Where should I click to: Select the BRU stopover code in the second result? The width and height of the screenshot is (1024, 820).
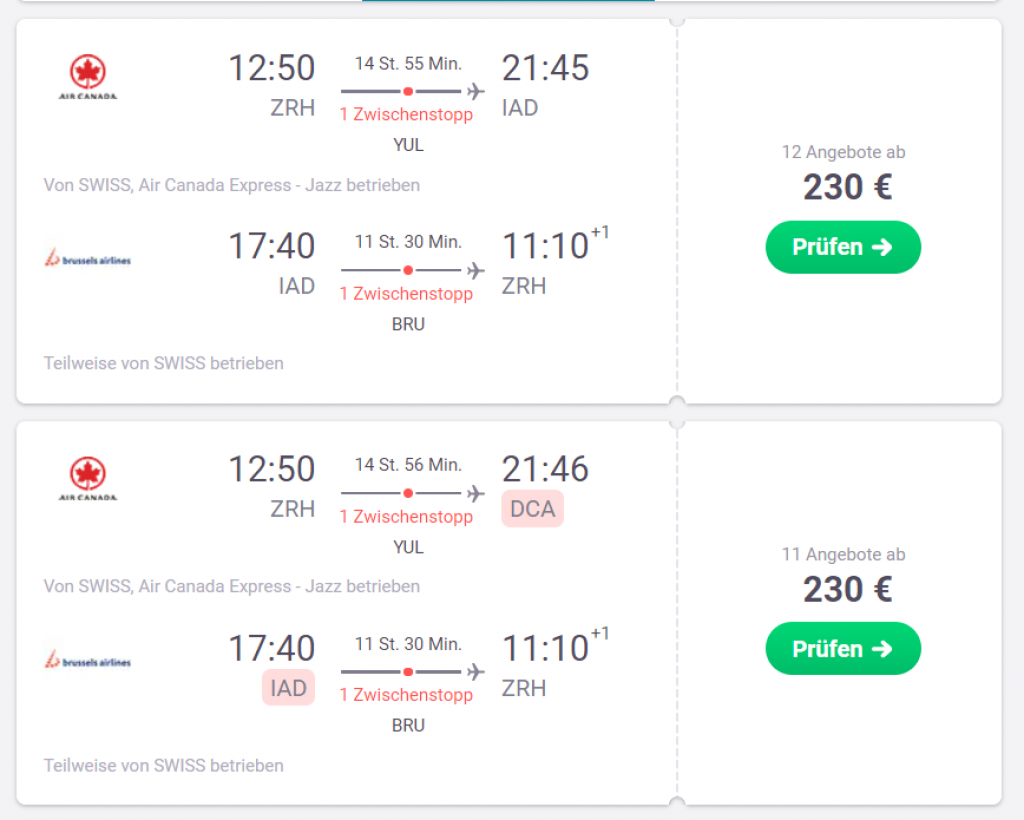coord(408,725)
